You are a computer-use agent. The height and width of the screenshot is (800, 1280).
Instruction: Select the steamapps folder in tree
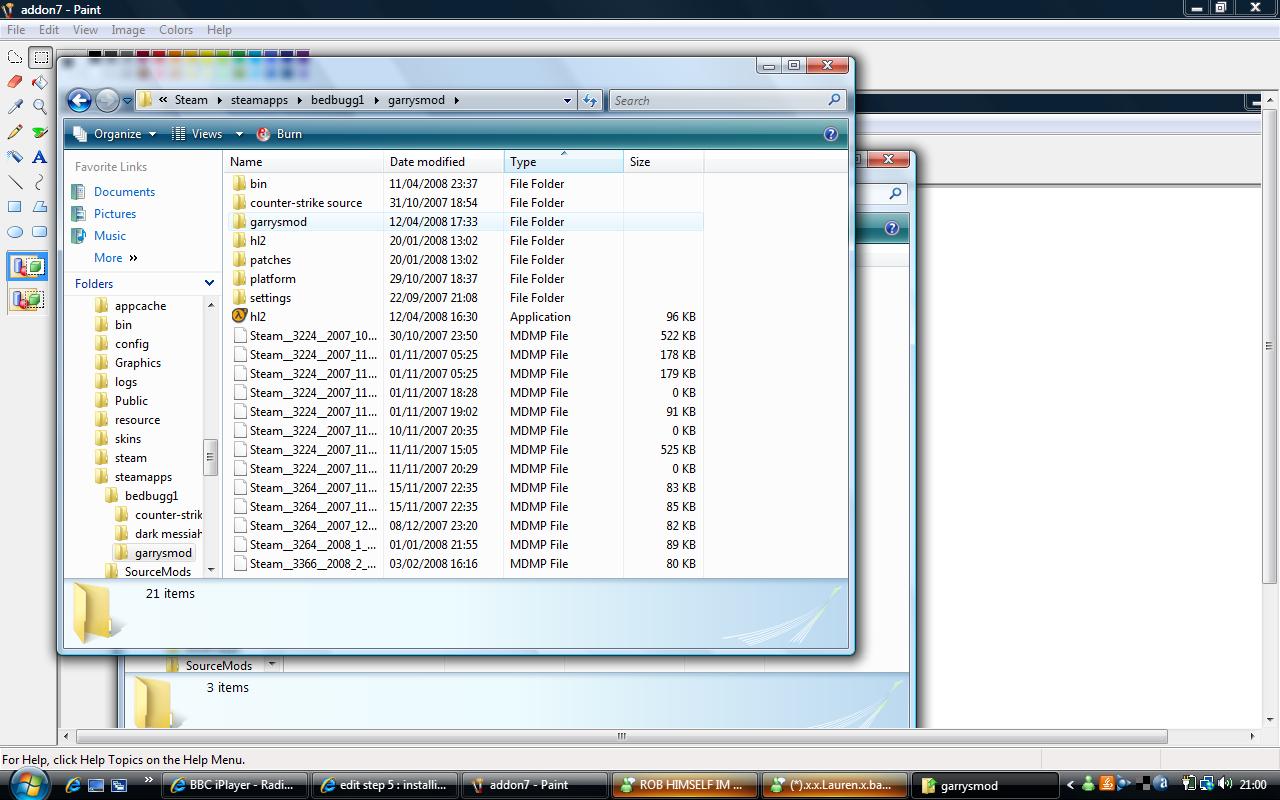(x=142, y=477)
